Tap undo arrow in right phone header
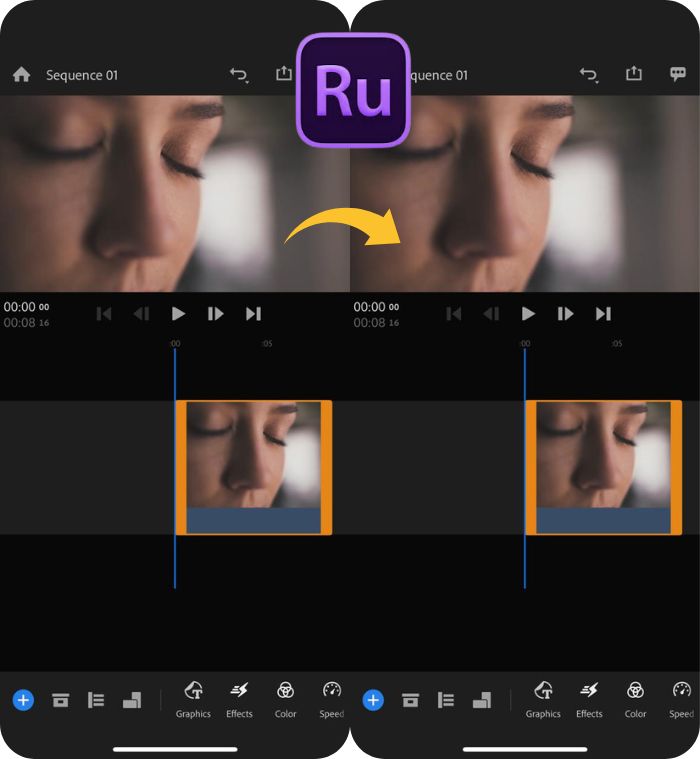 [x=589, y=75]
